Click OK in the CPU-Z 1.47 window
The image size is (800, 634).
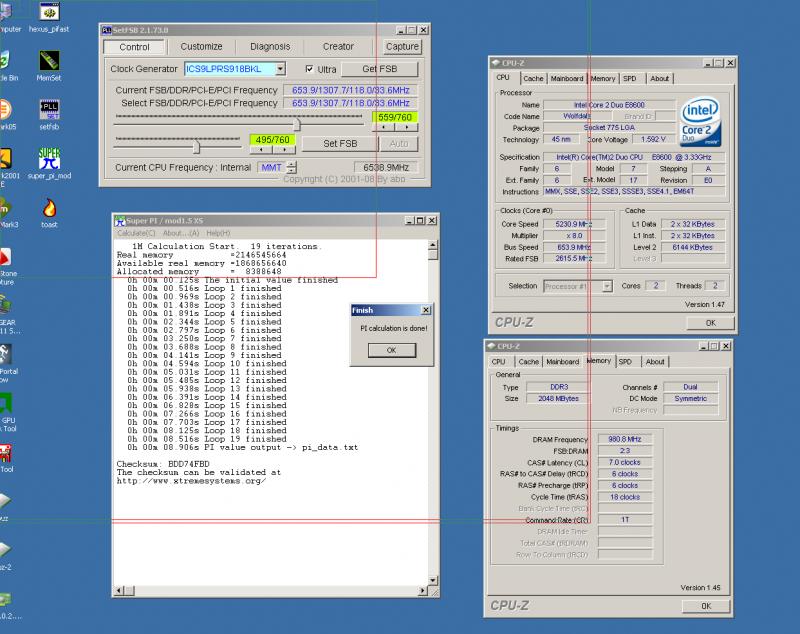coord(711,323)
